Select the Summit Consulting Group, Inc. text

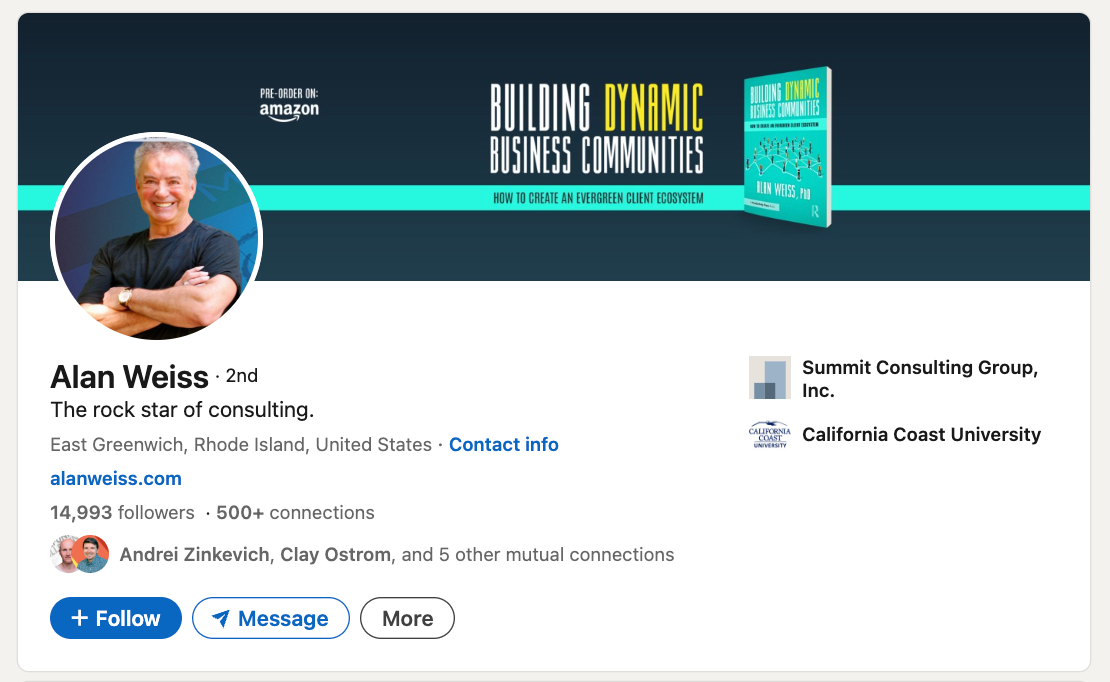(919, 378)
